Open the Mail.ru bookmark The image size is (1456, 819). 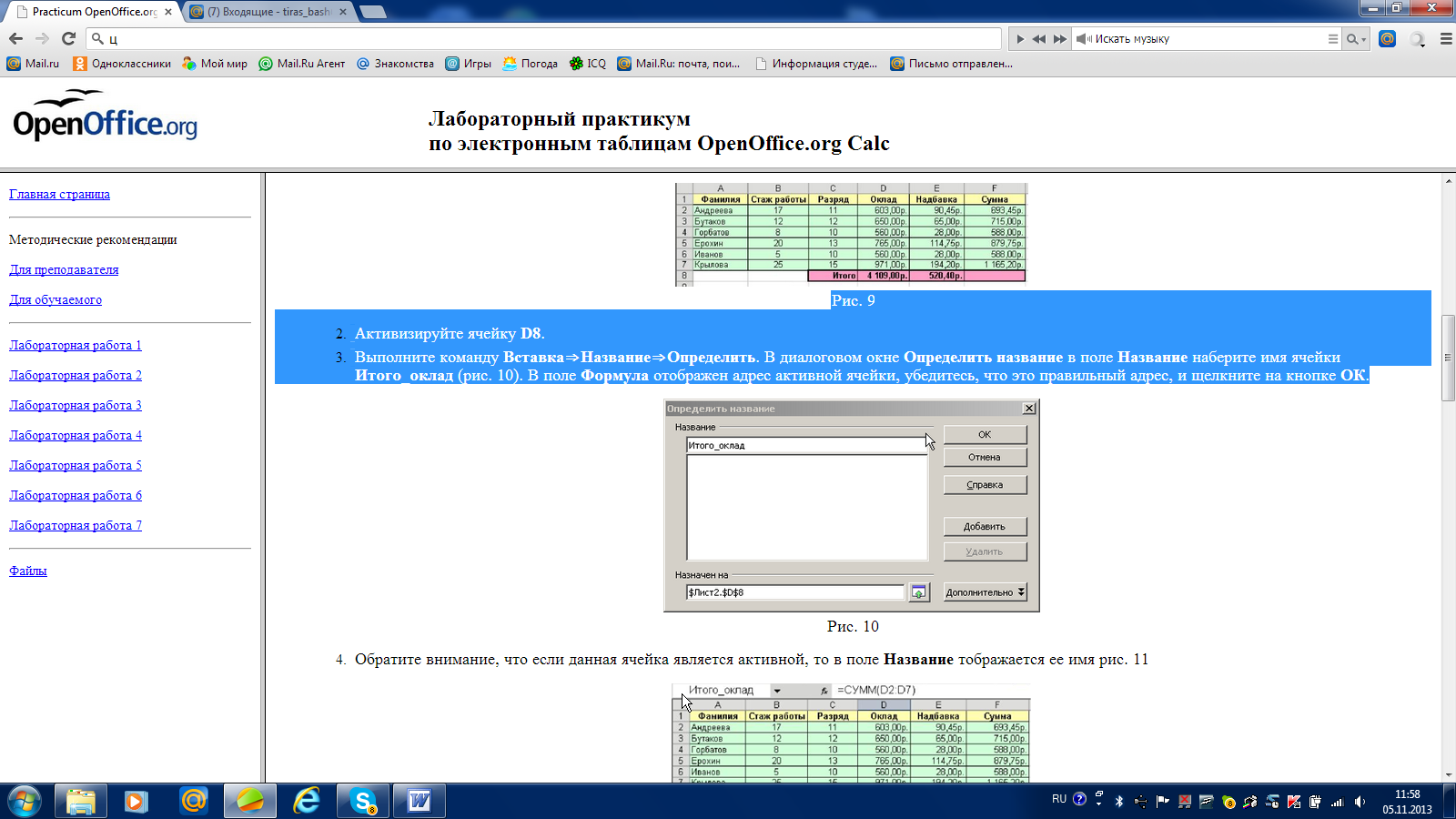(33, 64)
